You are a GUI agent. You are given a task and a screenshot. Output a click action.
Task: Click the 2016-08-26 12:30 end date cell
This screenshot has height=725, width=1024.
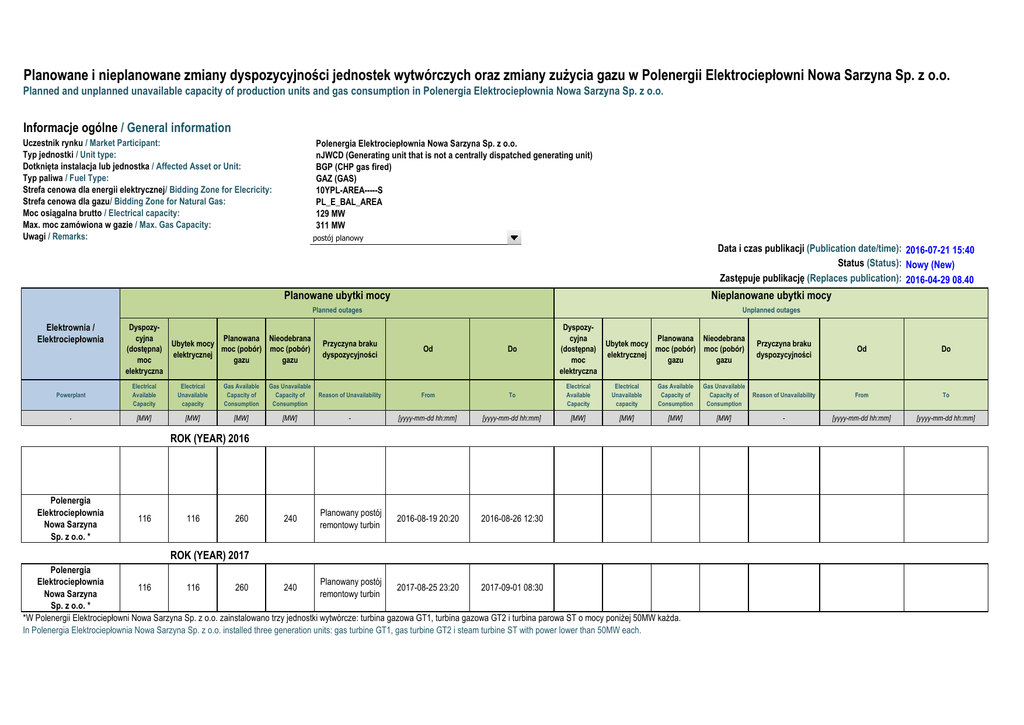pyautogui.click(x=511, y=519)
